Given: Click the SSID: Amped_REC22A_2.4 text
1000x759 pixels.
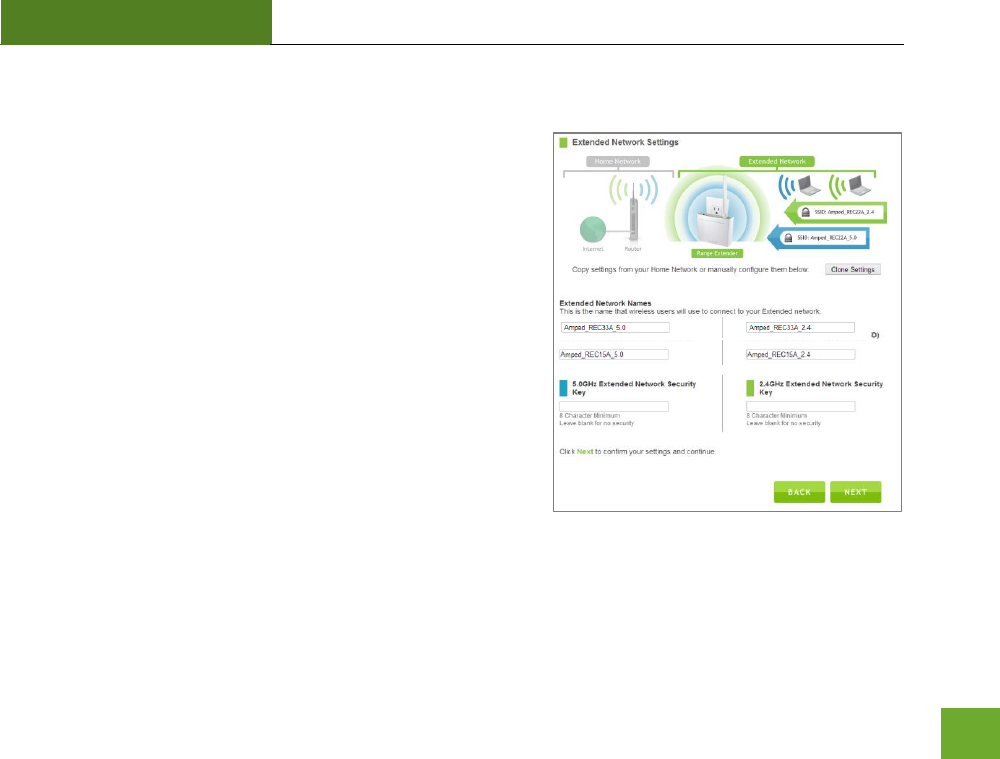Looking at the screenshot, I should tap(844, 212).
